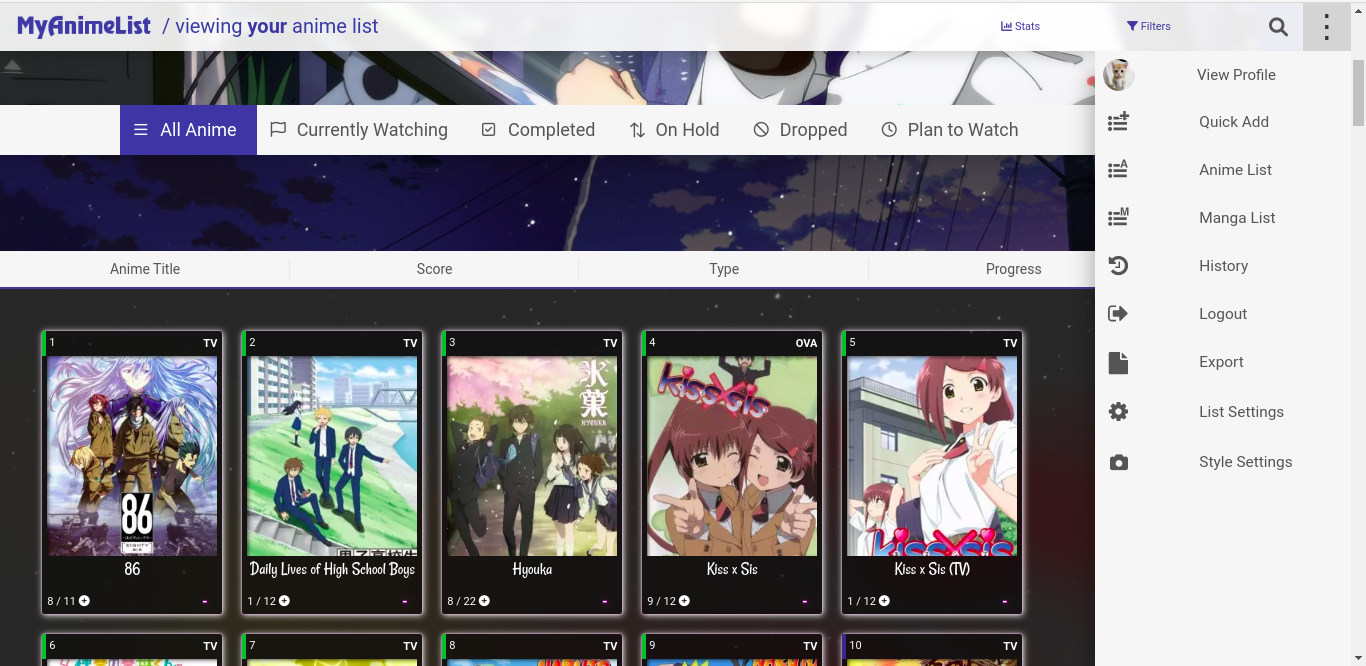Click the Quick Add list-plus icon
Viewport: 1366px width, 666px height.
[1118, 122]
